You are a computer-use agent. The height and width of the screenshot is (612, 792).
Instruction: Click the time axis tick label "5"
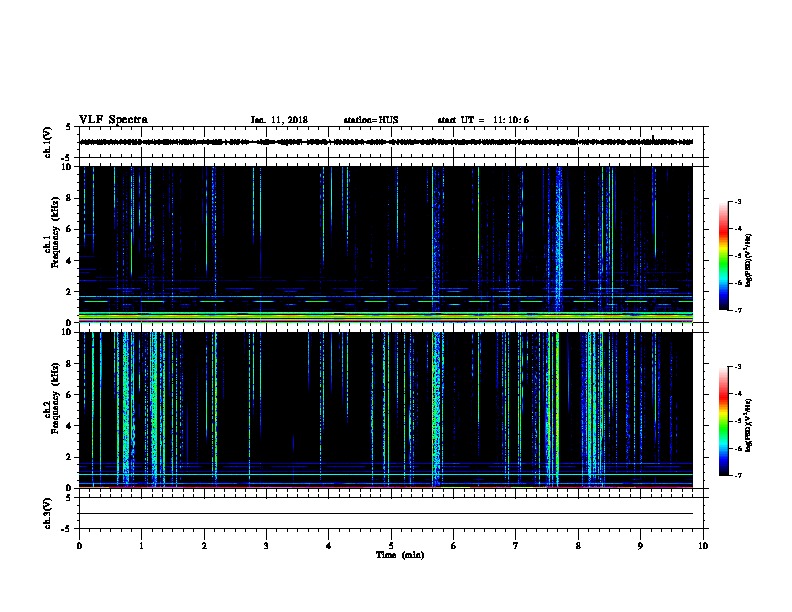391,546
